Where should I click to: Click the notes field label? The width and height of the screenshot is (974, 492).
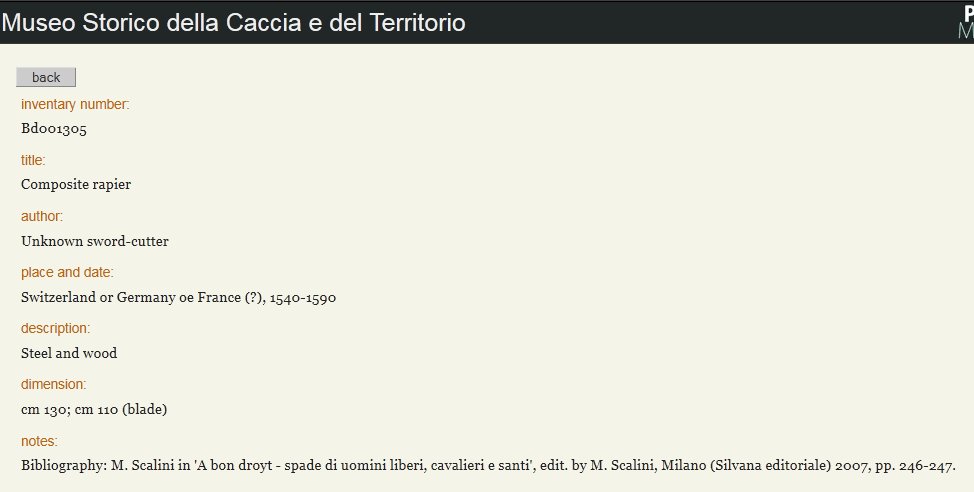pyautogui.click(x=39, y=441)
